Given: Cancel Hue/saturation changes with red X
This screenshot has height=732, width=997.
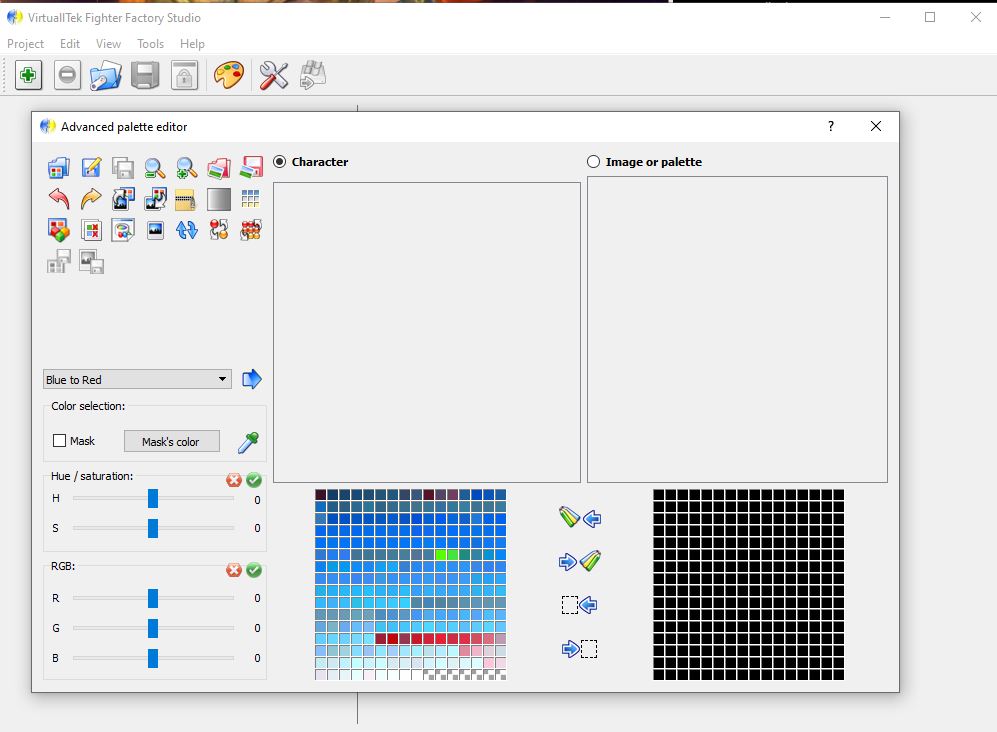Looking at the screenshot, I should (234, 480).
